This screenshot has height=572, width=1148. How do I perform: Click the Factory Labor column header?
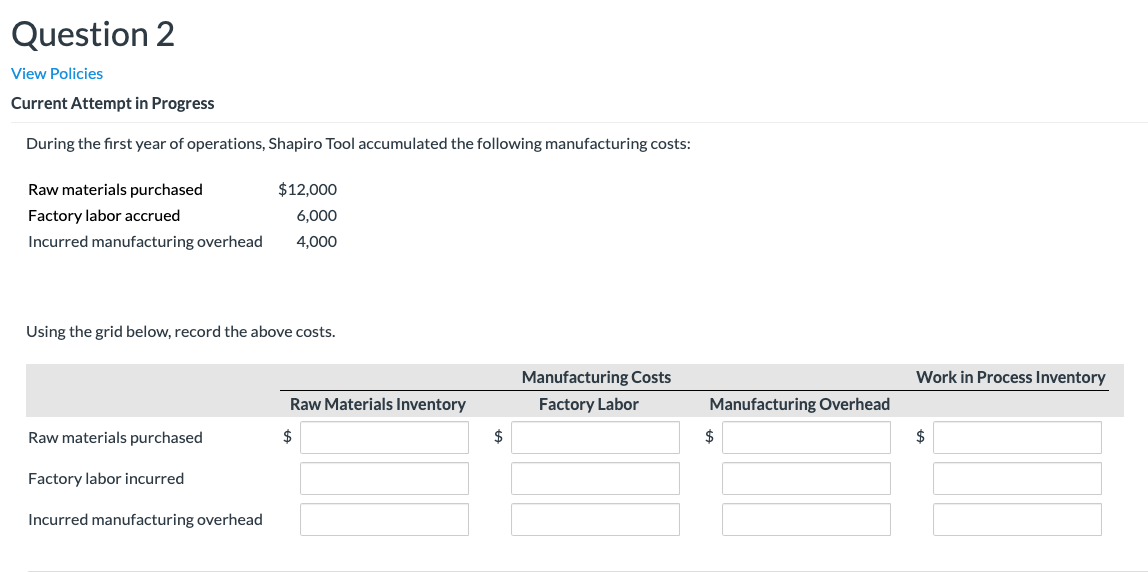589,404
